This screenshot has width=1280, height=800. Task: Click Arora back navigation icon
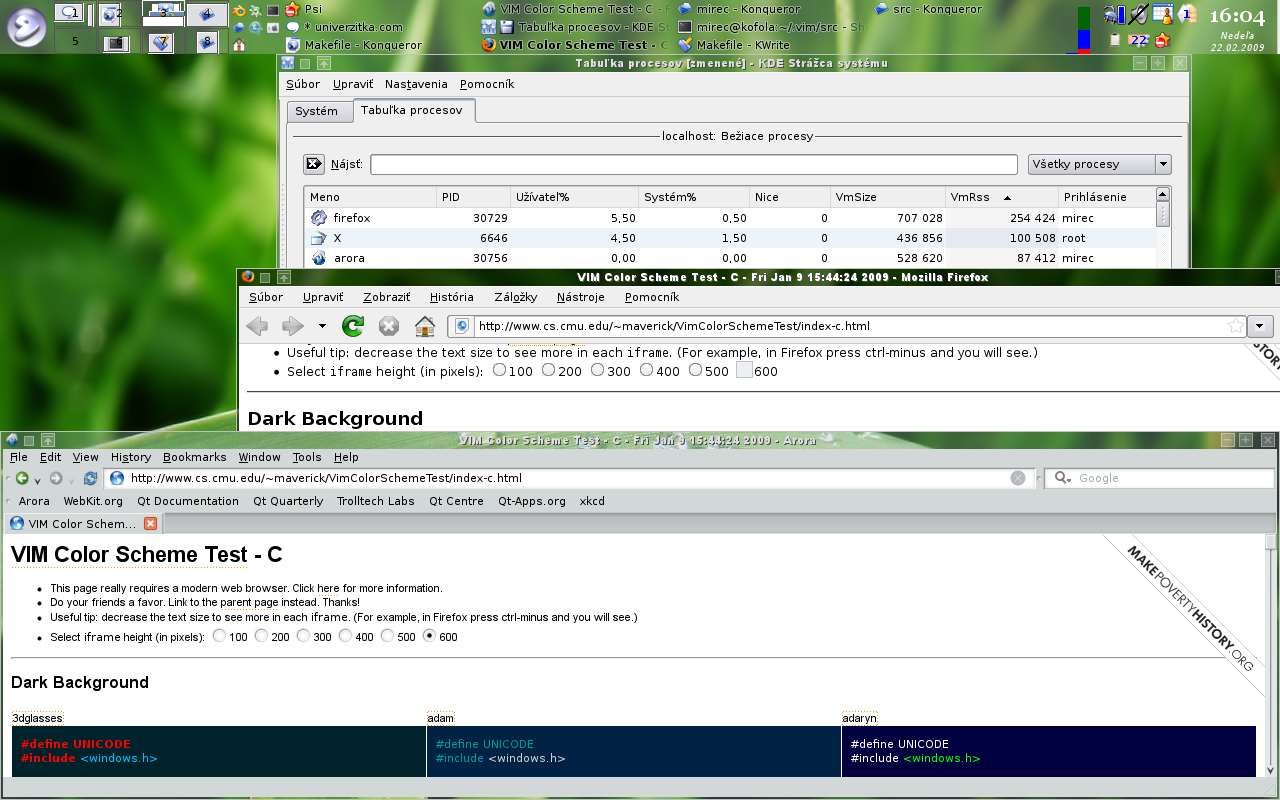tap(21, 479)
